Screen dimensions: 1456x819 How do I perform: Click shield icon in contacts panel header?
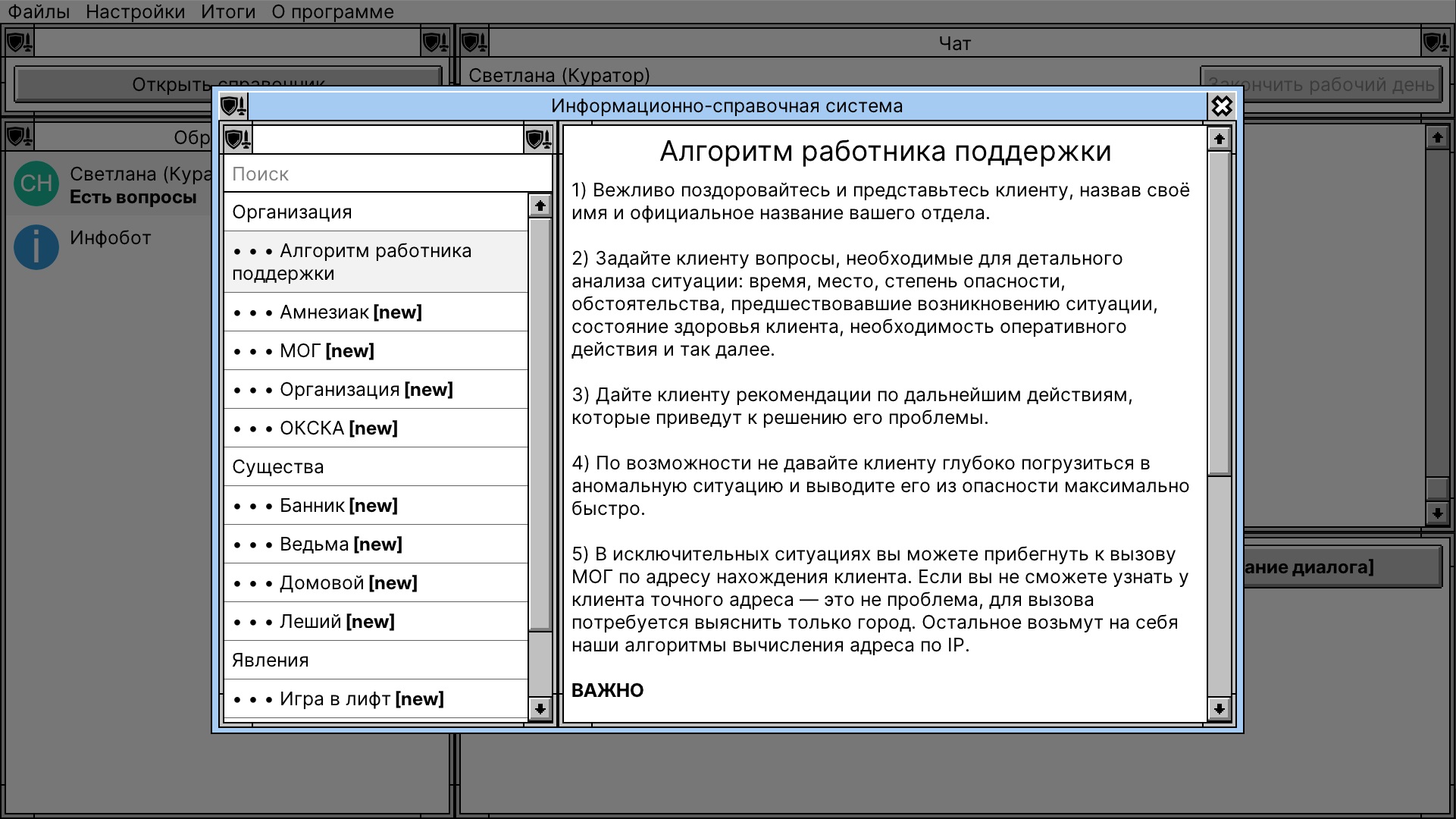click(20, 137)
